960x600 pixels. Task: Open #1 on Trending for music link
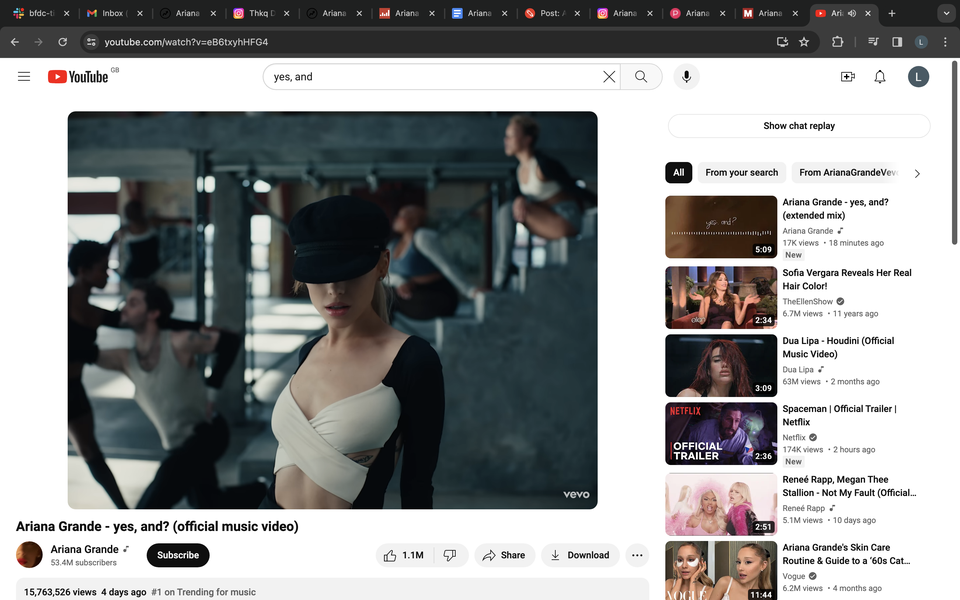click(x=203, y=592)
